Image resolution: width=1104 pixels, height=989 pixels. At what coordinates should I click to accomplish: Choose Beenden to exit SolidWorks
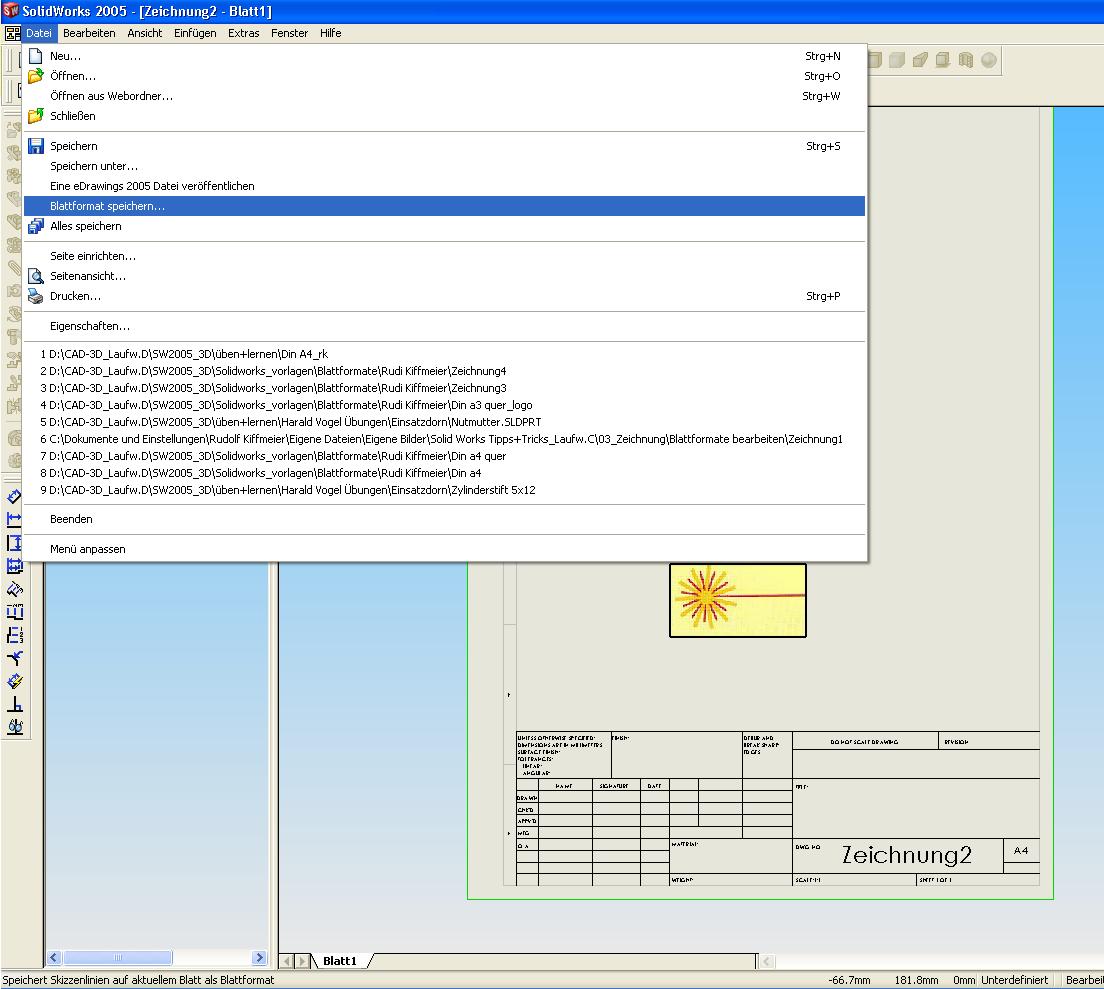point(444,519)
